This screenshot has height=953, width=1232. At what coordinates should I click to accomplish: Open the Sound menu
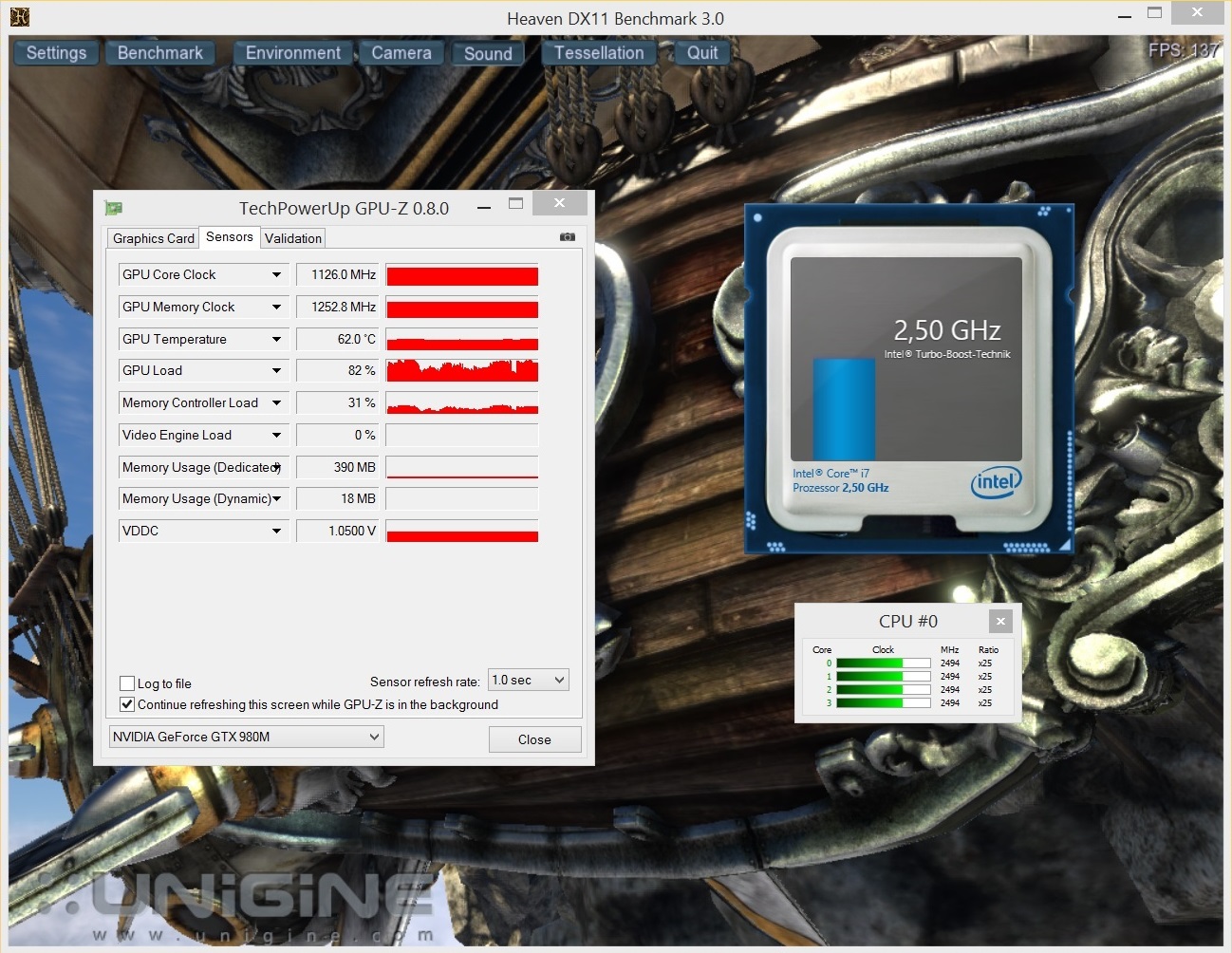[x=488, y=54]
